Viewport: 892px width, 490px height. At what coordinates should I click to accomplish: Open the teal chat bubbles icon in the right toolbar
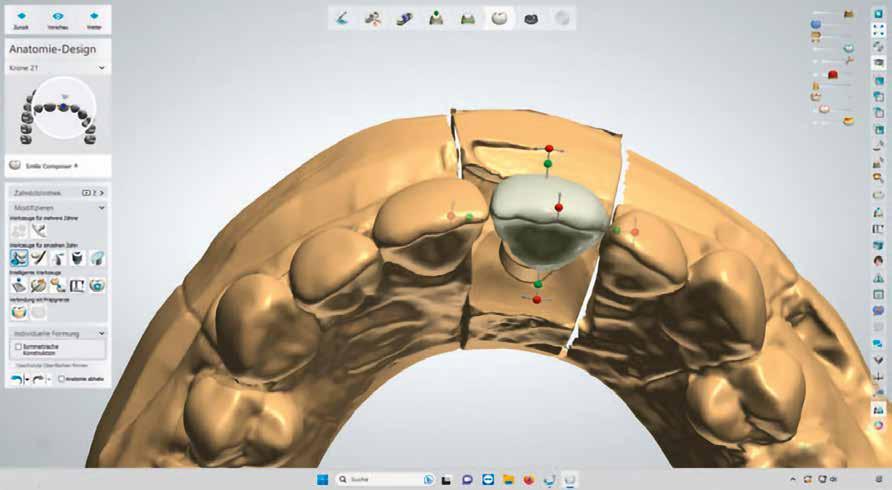pyautogui.click(x=878, y=344)
